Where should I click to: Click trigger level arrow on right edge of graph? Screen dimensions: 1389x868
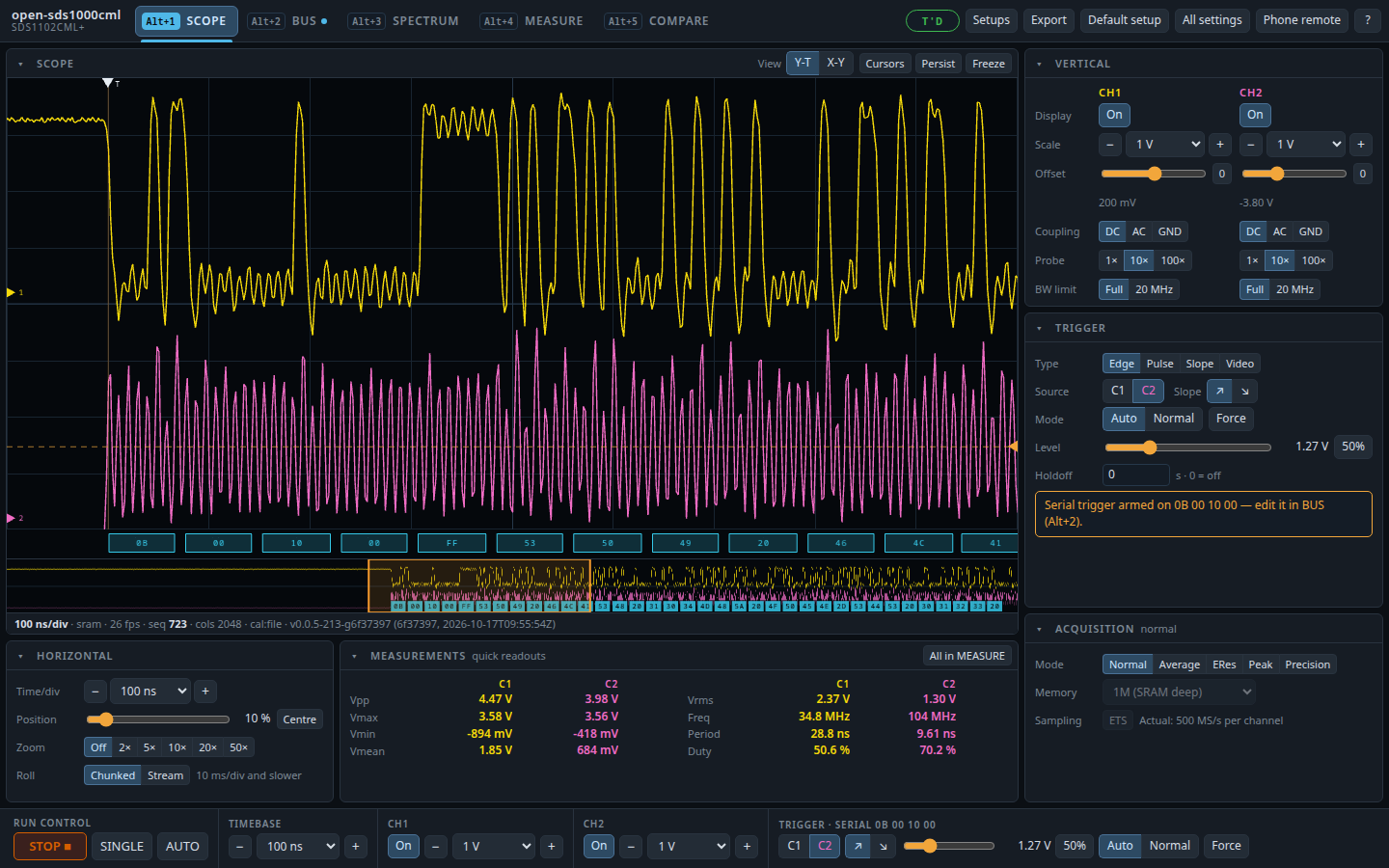coord(1013,447)
